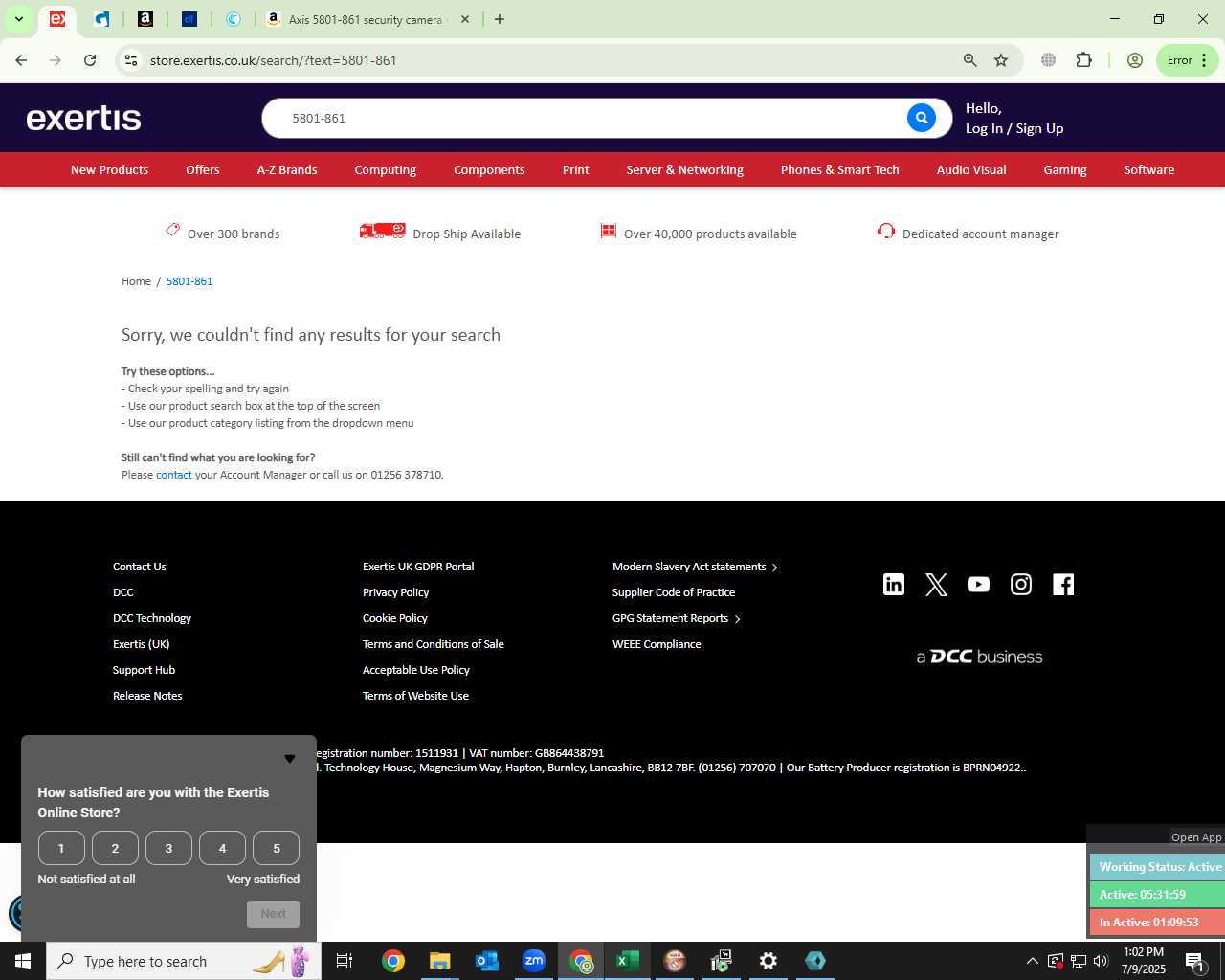1225x980 pixels.
Task: Click the contact Account Manager link
Action: click(174, 475)
